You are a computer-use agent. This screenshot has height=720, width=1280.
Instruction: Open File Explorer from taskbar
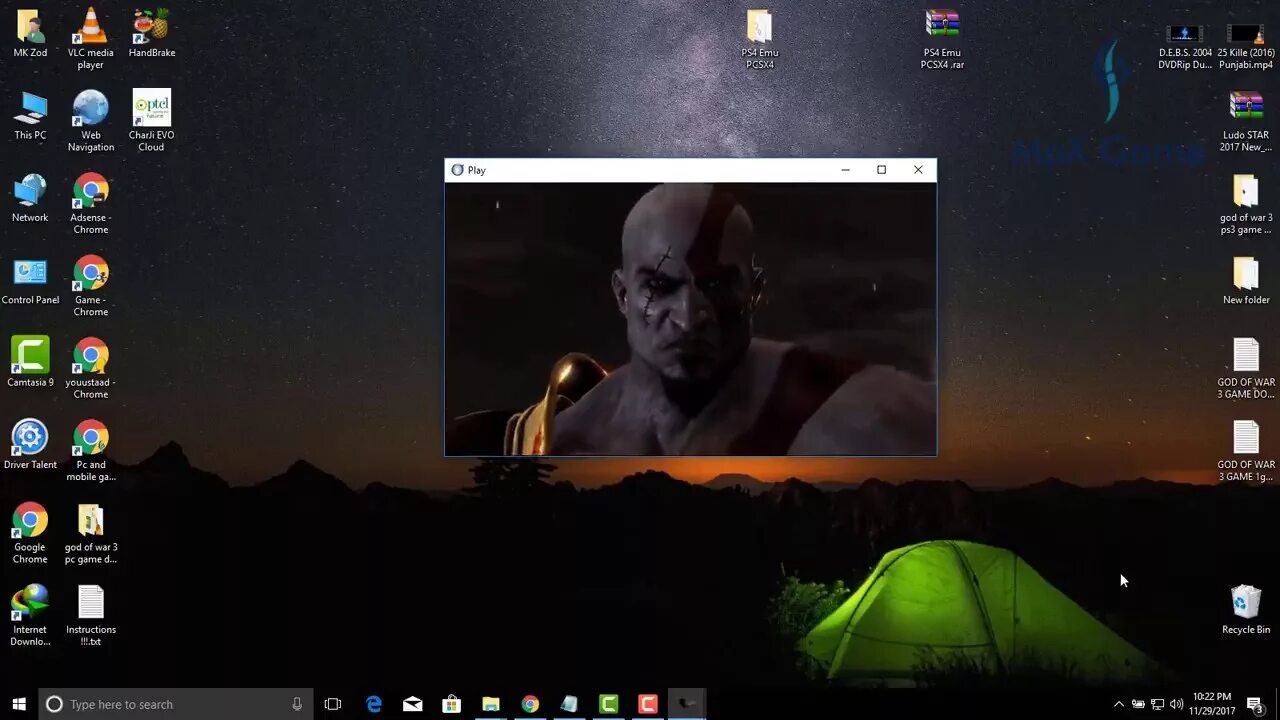[x=491, y=704]
